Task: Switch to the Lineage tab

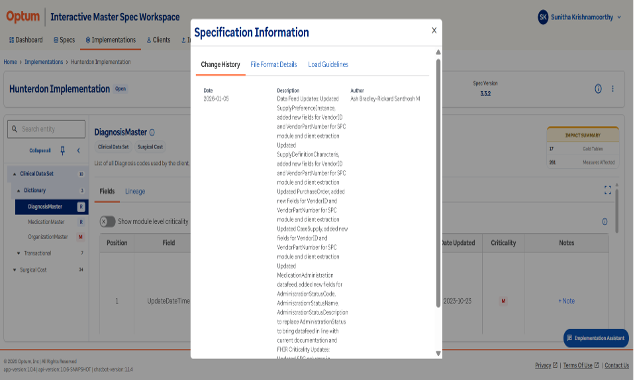Action: [135, 191]
